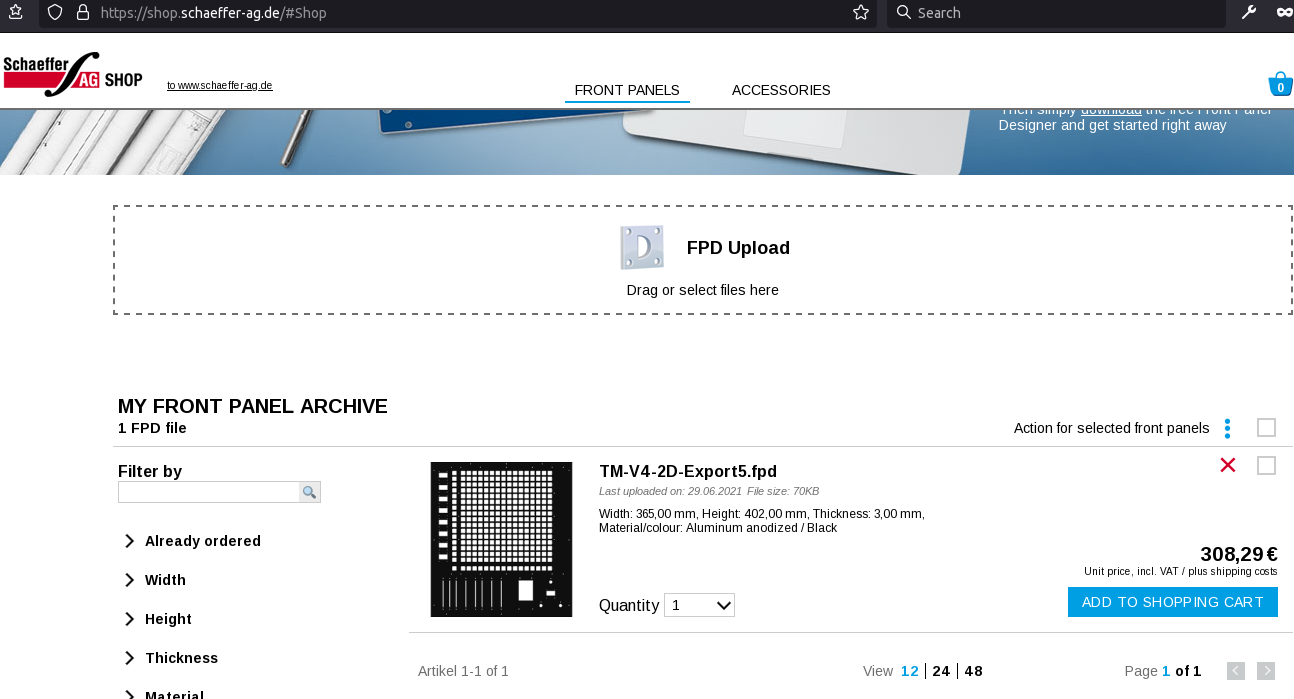The width and height of the screenshot is (1294, 699).
Task: Click the Filter by text field
Action: 208,492
